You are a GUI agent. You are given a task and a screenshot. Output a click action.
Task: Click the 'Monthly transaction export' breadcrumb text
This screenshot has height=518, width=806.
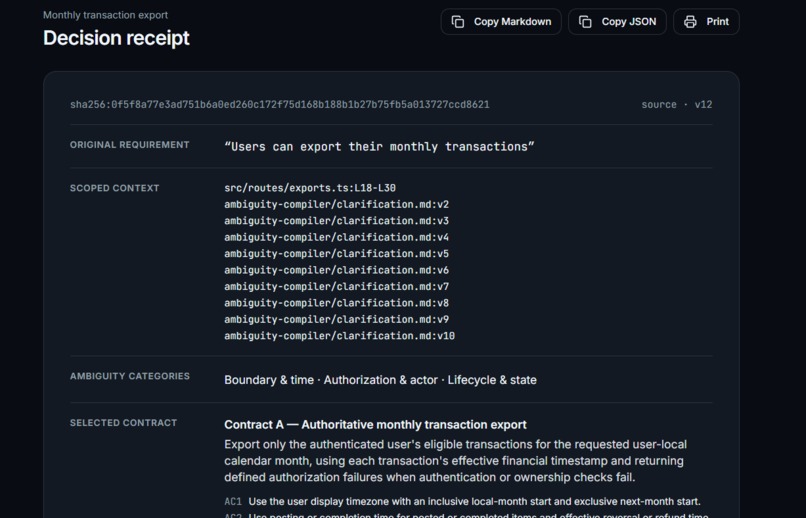[x=105, y=15]
